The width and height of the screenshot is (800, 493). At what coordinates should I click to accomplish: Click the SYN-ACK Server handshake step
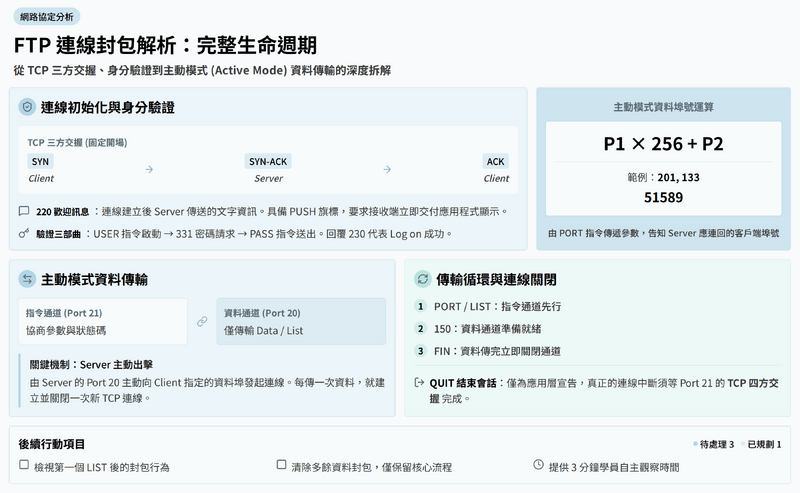point(268,169)
